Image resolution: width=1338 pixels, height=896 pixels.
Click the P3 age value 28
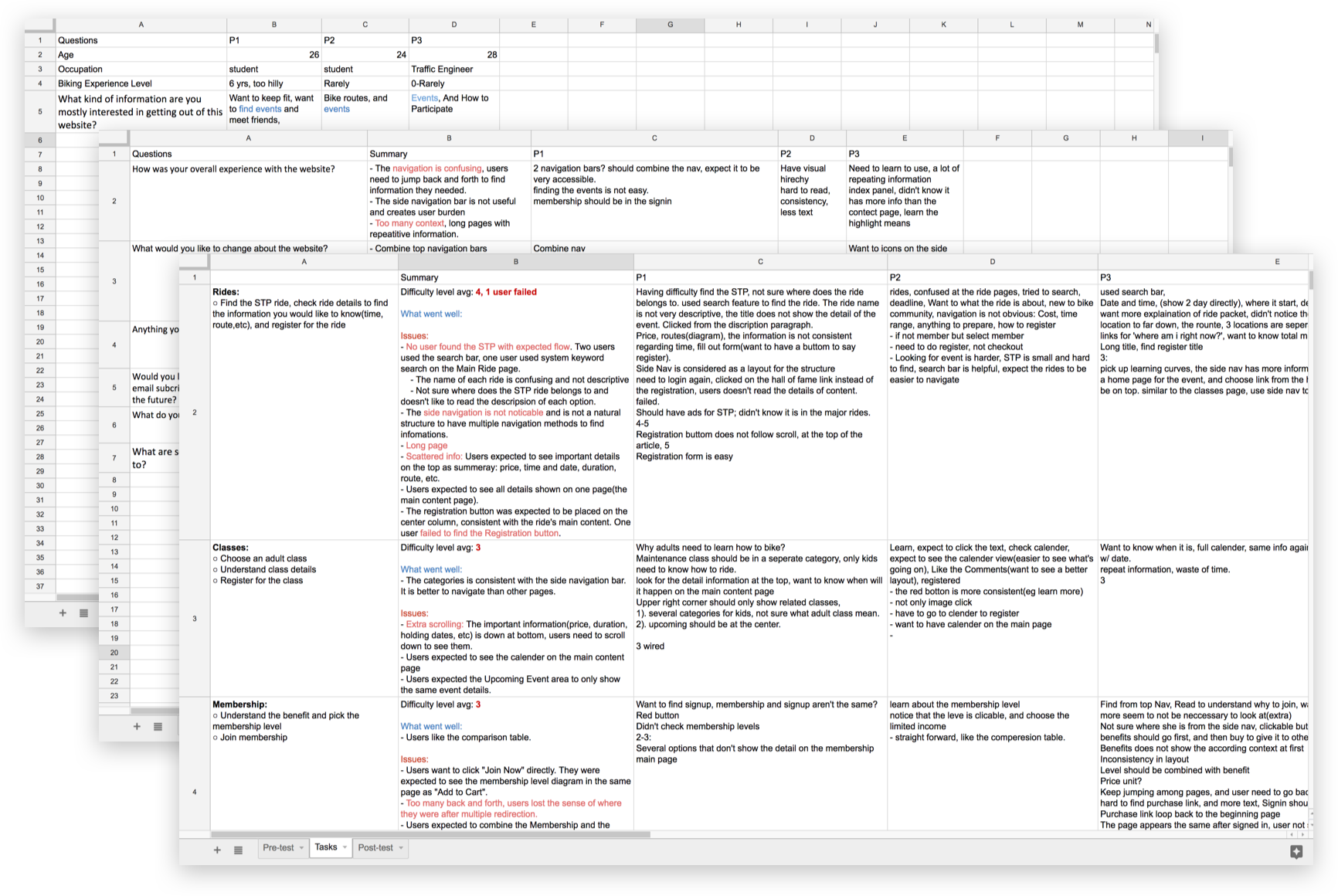(x=454, y=55)
